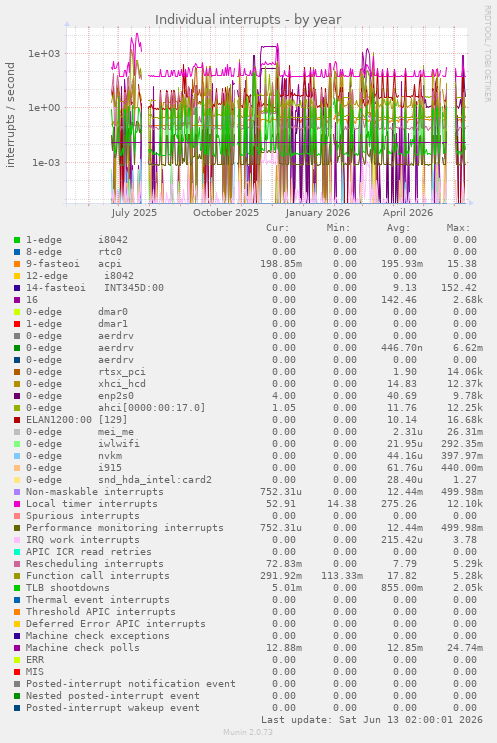The image size is (497, 743).
Task: Click the rtsx_pci legend color swatch
Action: tap(17, 372)
